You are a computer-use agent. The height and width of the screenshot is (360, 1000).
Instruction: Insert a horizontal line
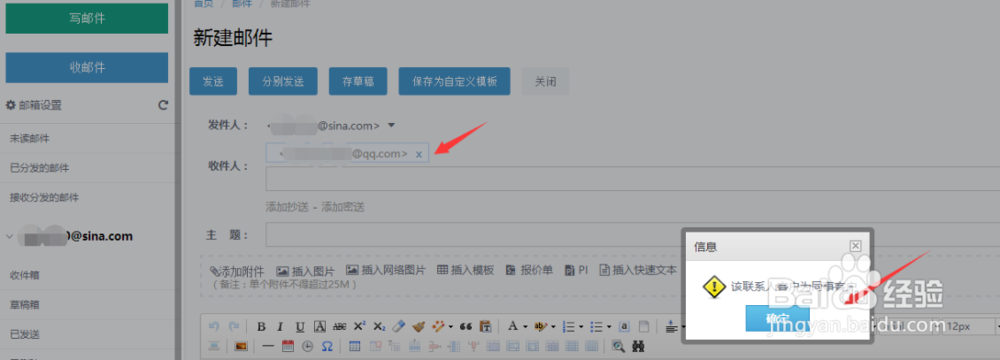click(x=268, y=346)
